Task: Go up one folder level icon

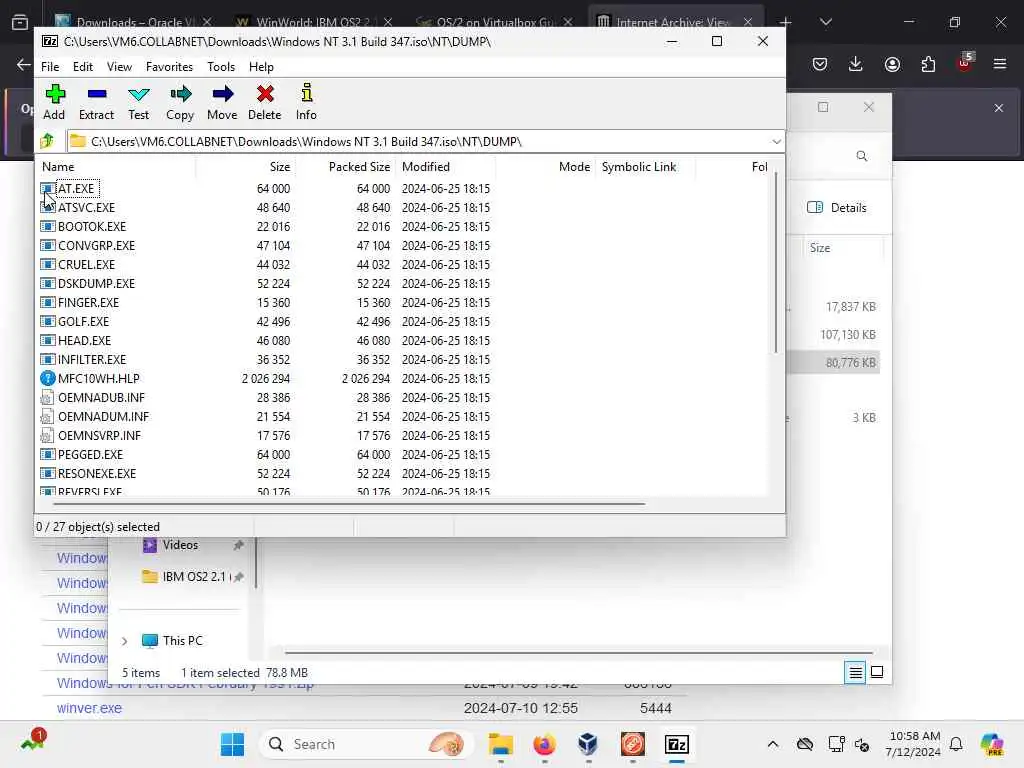Action: 48,141
